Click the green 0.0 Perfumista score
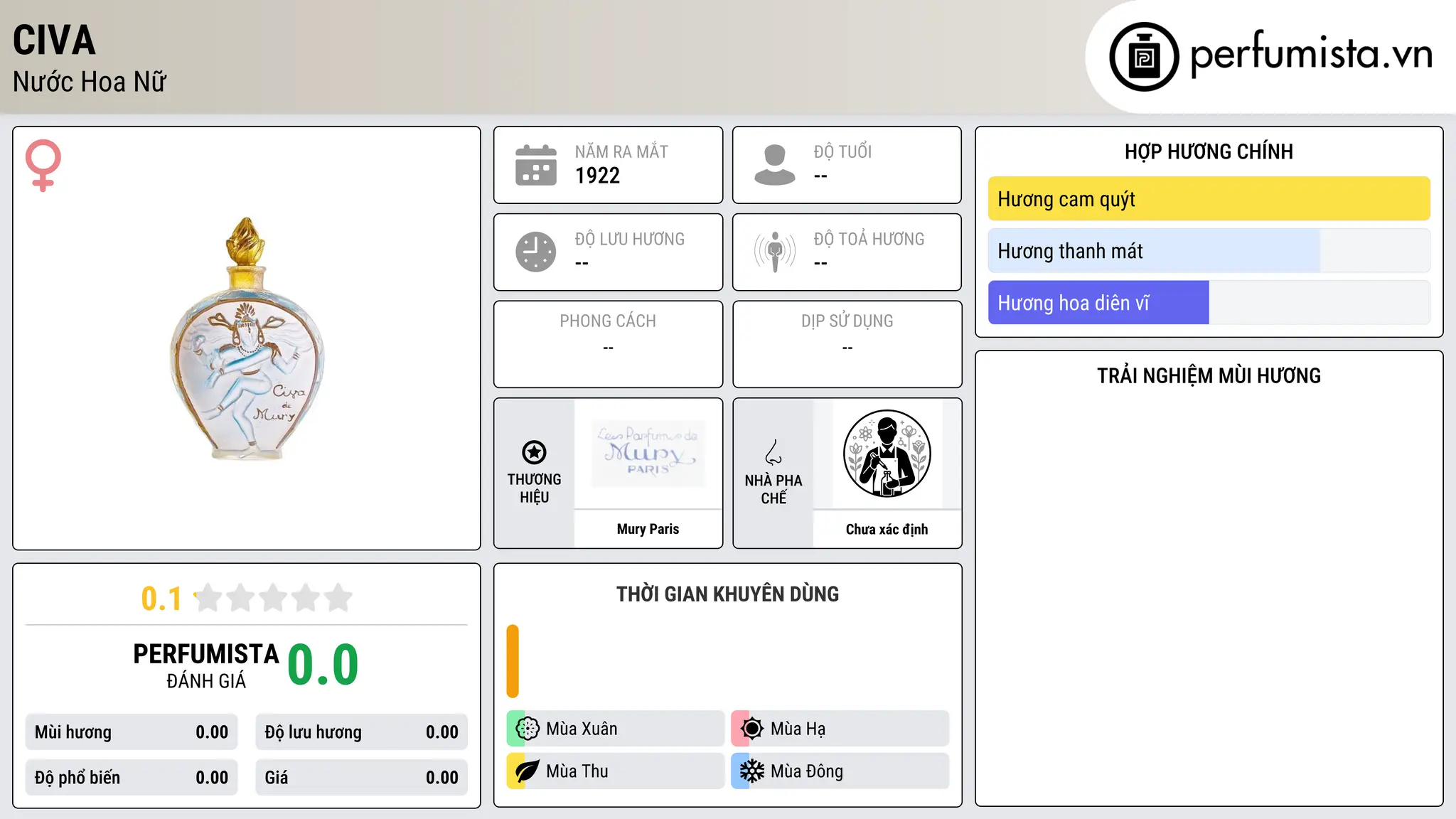Screen dimensions: 1456x819 click(x=323, y=665)
